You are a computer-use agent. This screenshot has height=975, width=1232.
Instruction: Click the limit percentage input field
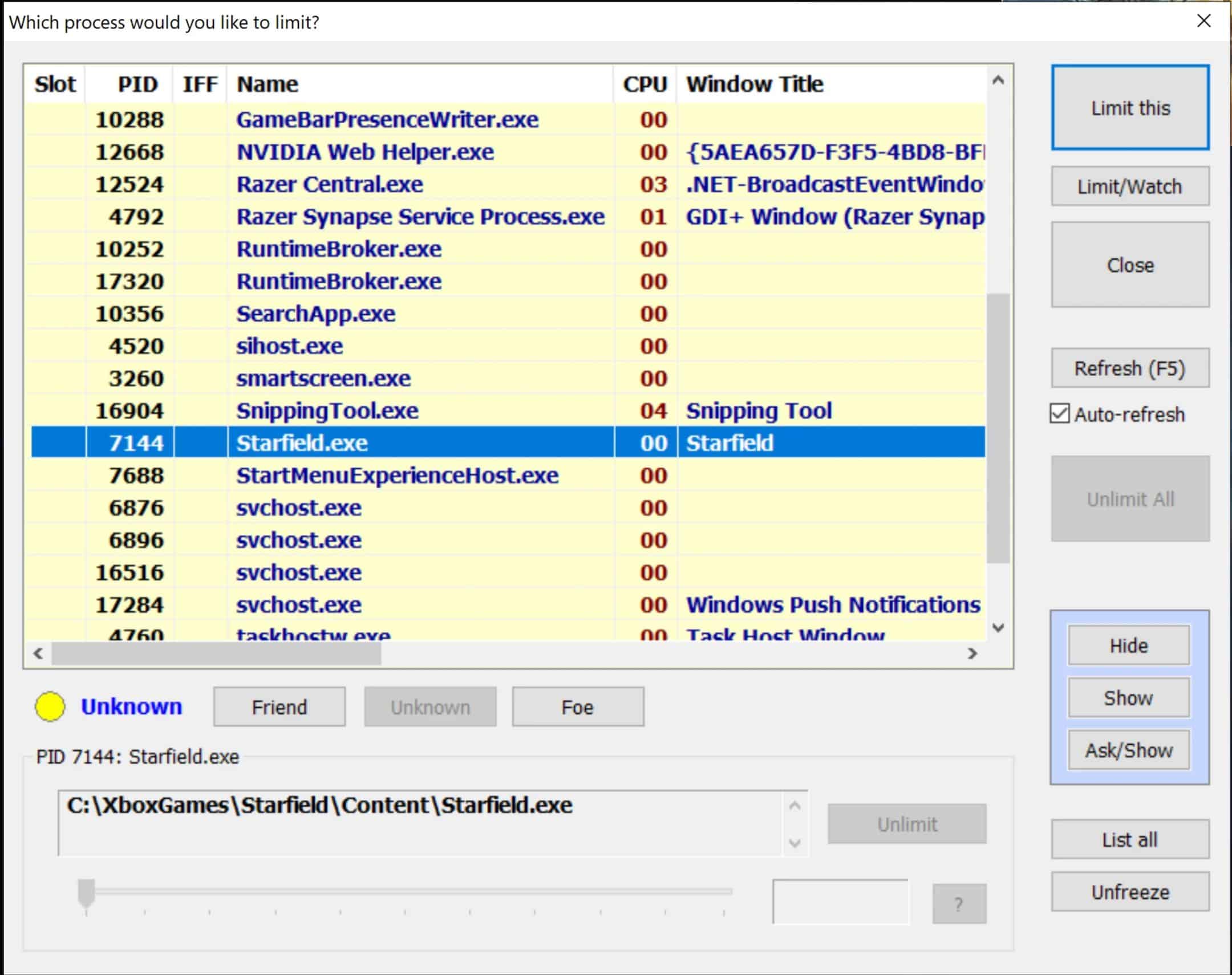point(840,902)
